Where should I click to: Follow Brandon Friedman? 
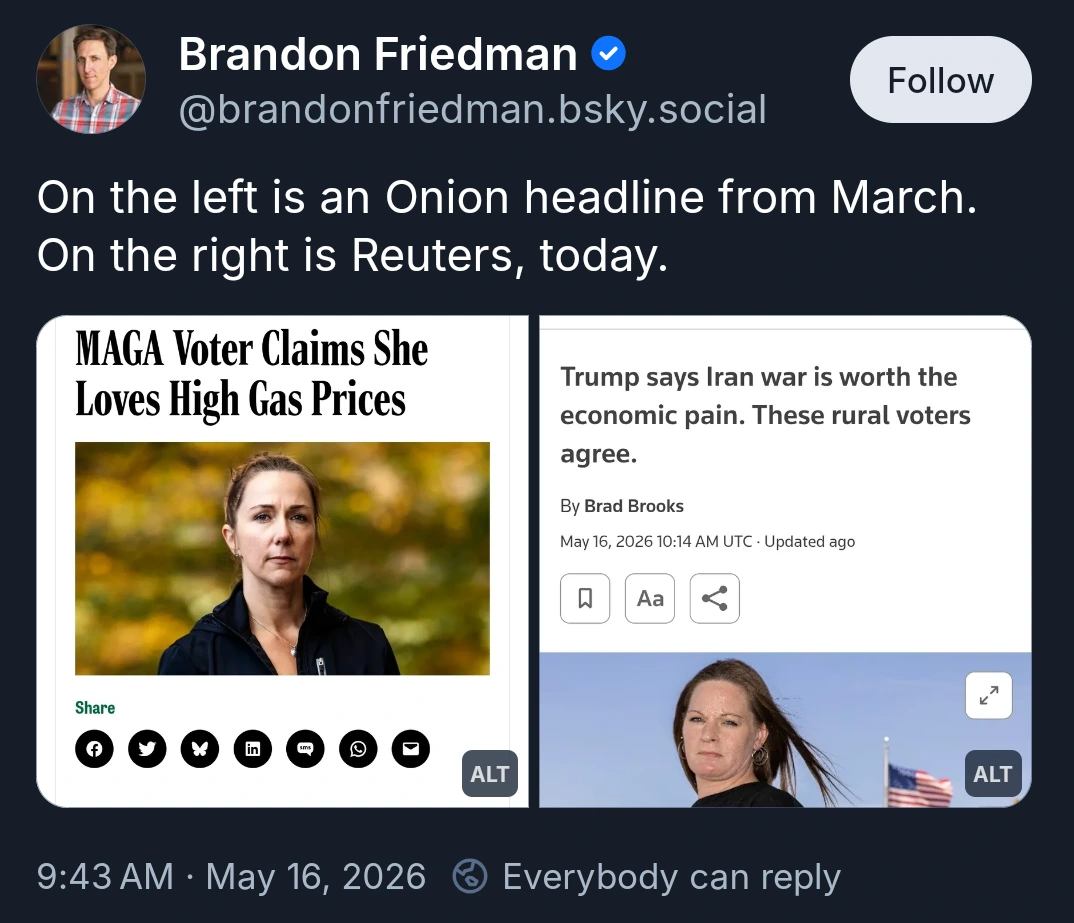pyautogui.click(x=940, y=80)
